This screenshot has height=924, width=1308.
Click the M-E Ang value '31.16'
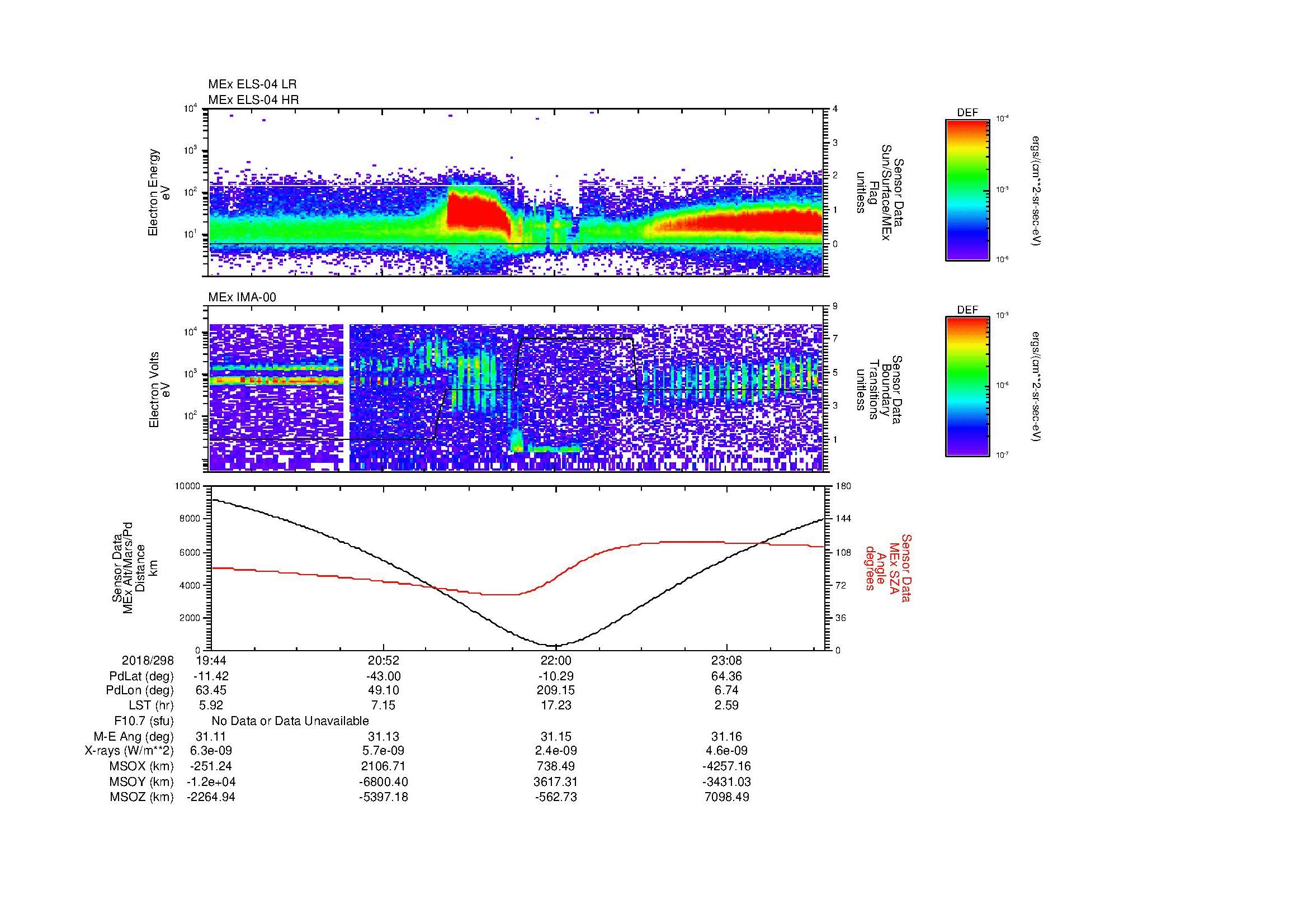coord(727,736)
